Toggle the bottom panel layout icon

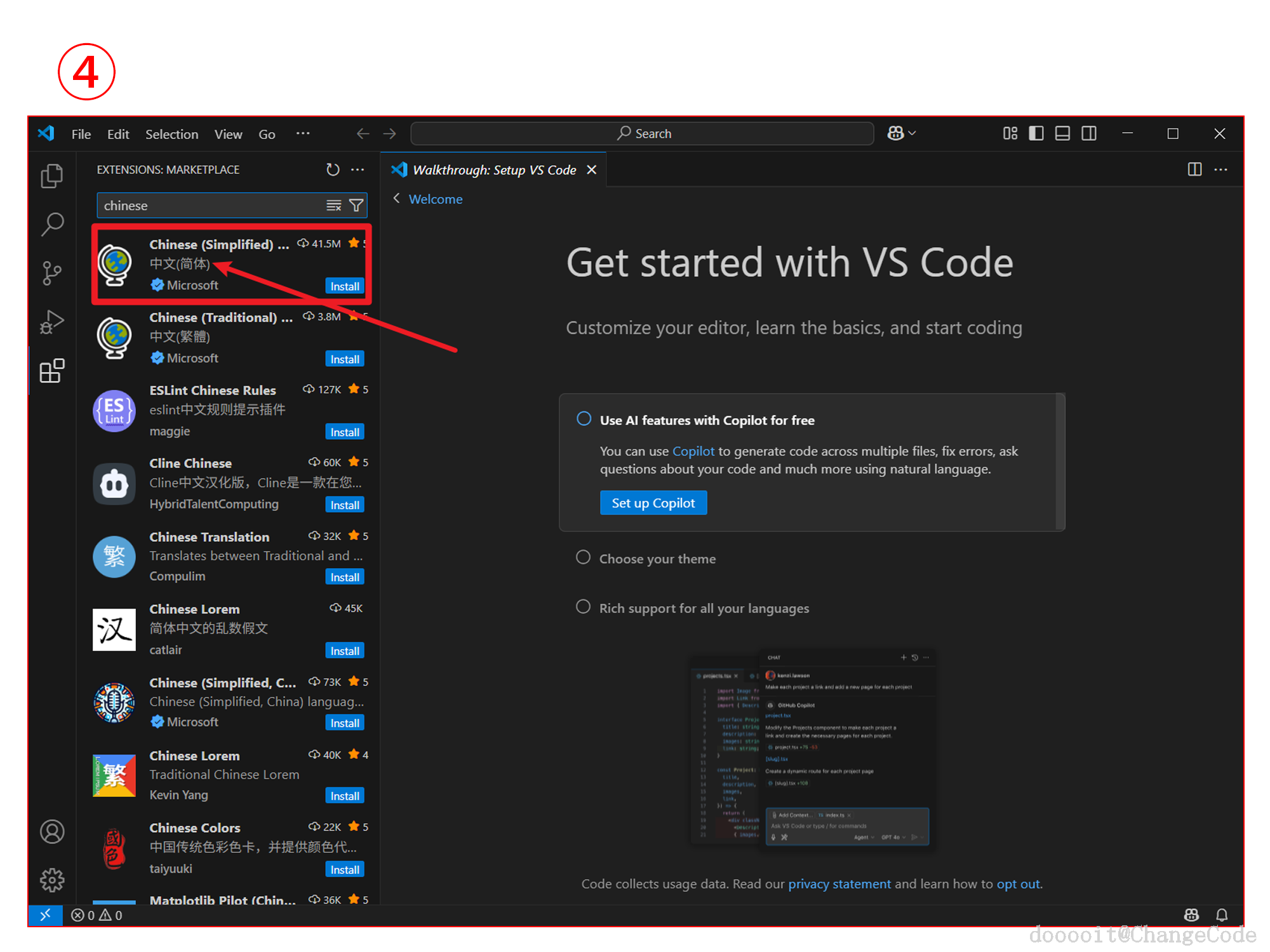pos(1062,133)
